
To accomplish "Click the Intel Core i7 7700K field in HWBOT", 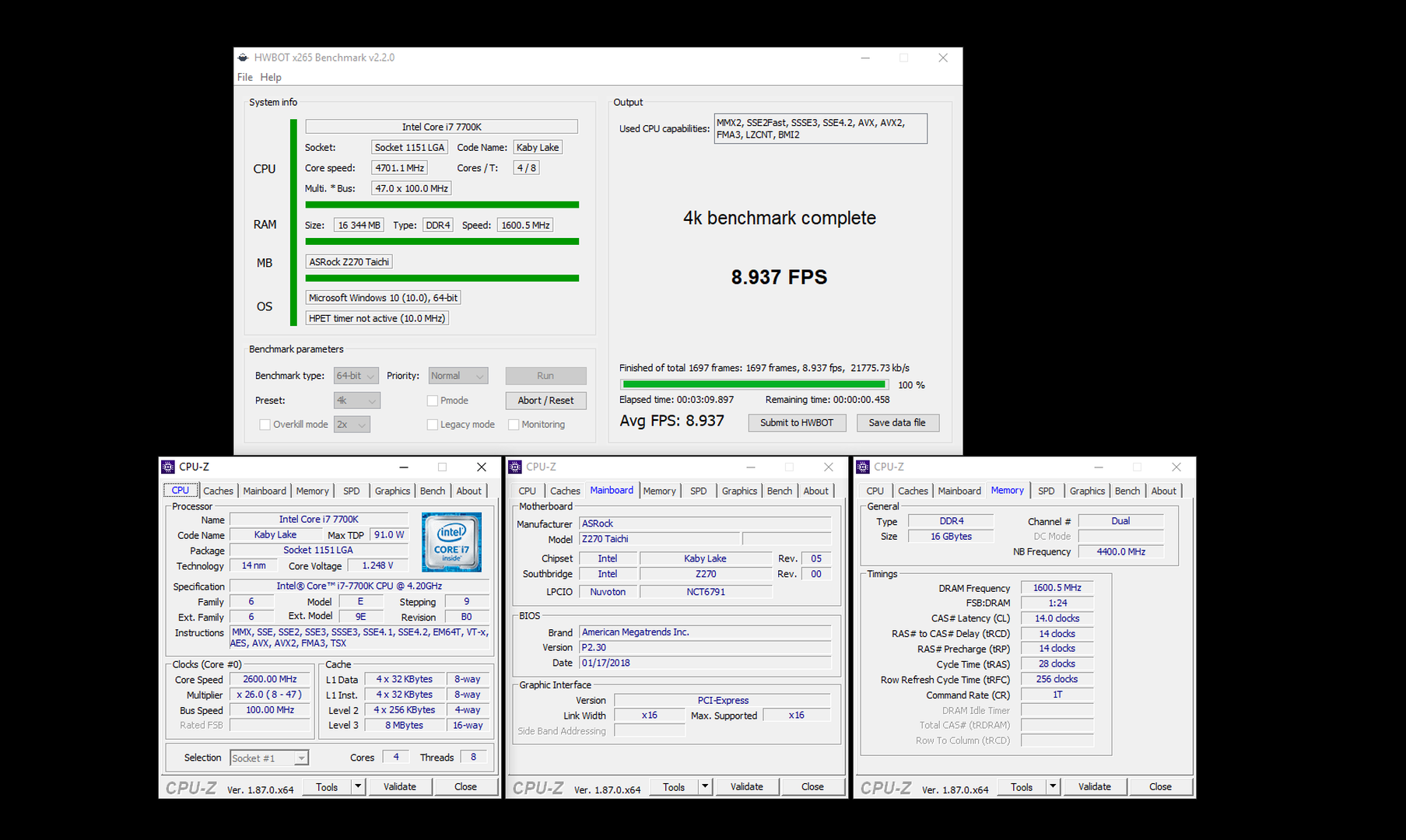I will pos(441,127).
